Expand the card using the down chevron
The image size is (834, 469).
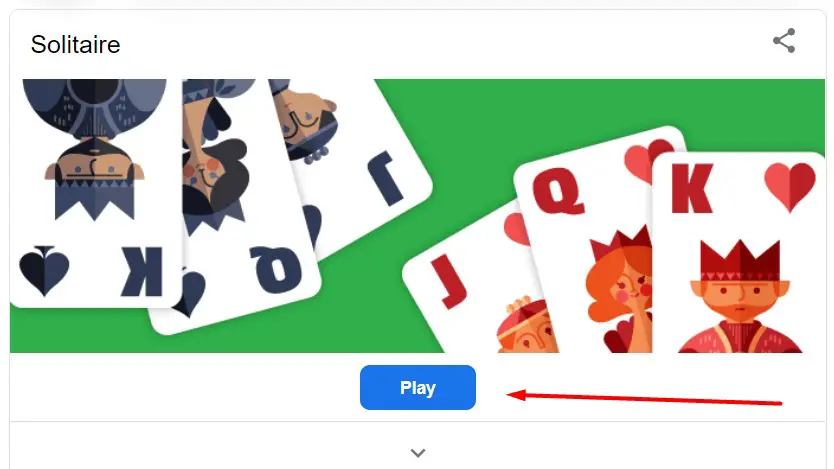418,453
